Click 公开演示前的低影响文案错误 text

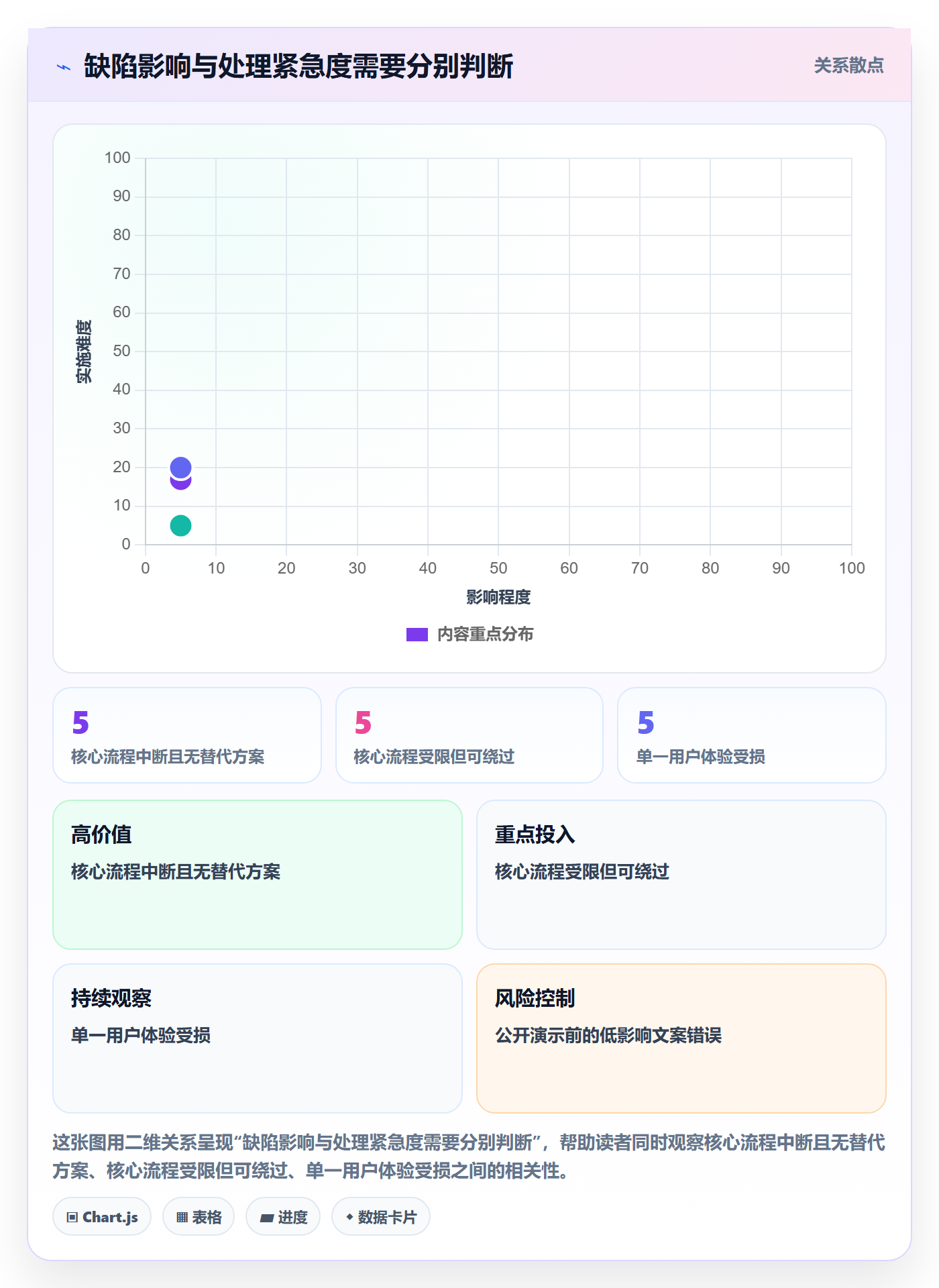[x=608, y=1035]
